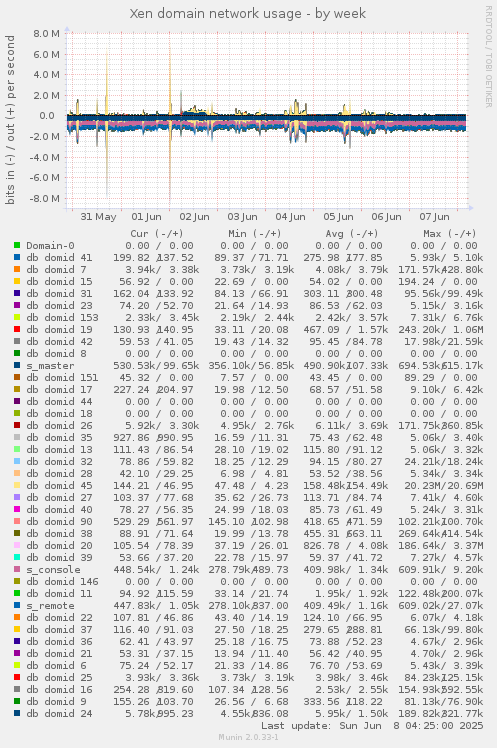Click the 'db domid 20' legend label
This screenshot has width=497, height=748.
pos(59,546)
